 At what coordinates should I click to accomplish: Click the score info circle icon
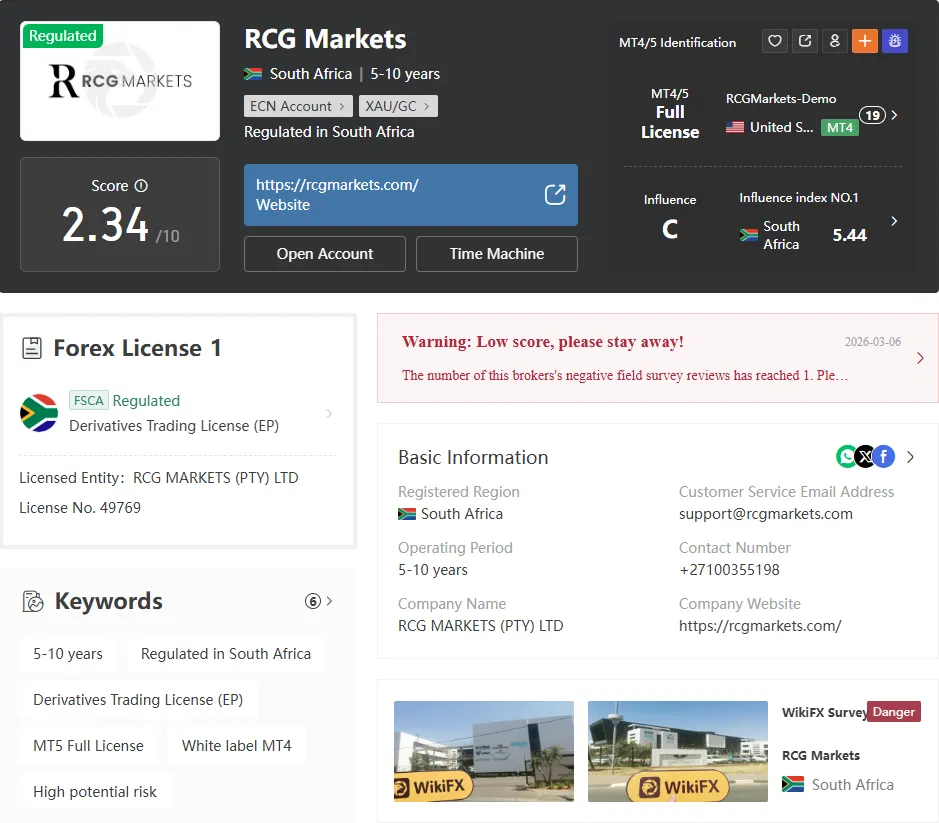tap(141, 186)
